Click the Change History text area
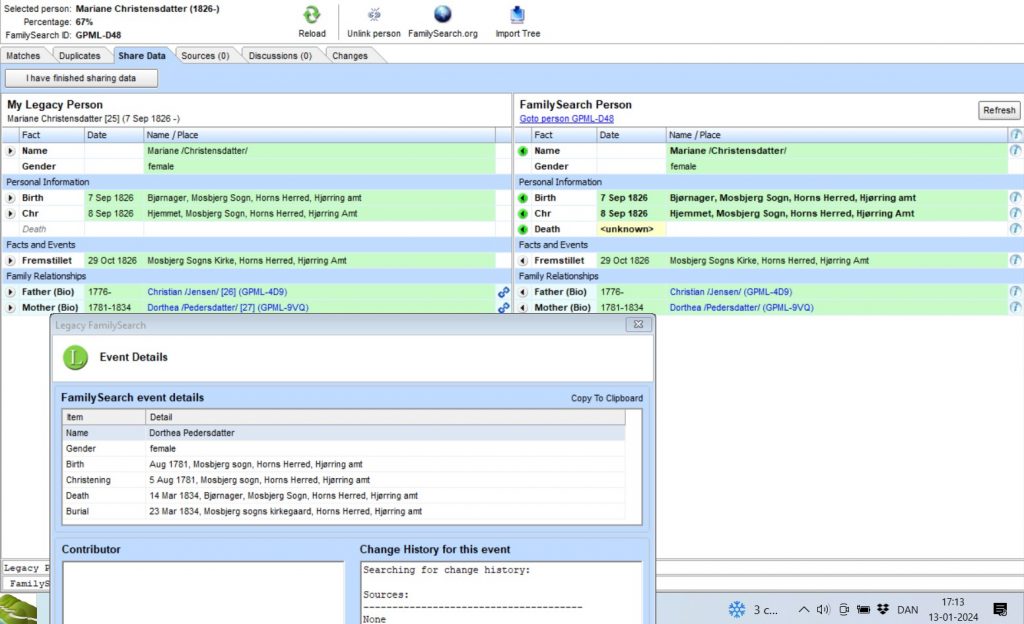The width and height of the screenshot is (1024, 624). tap(501, 593)
